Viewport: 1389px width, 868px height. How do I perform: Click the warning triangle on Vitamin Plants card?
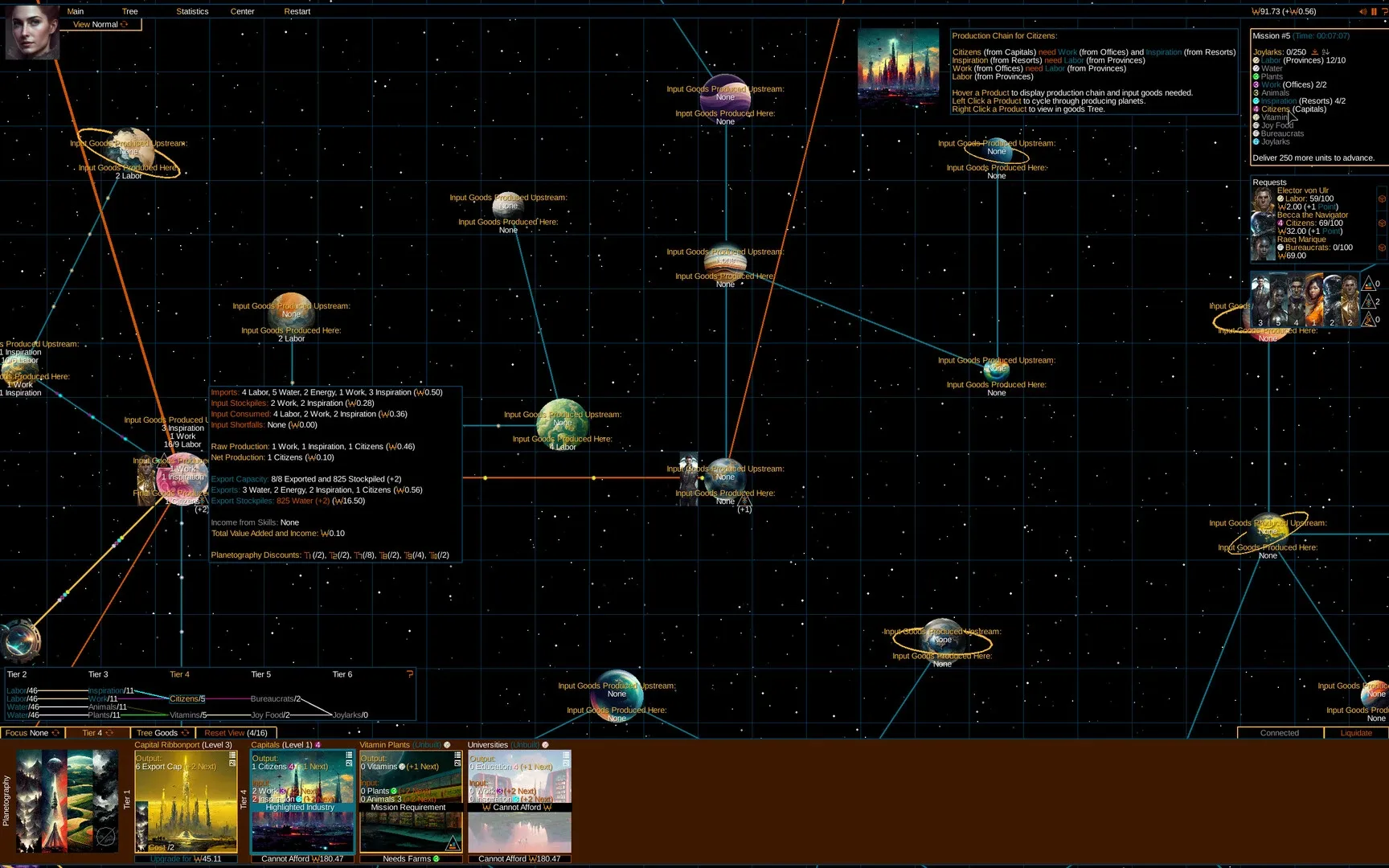tap(452, 842)
